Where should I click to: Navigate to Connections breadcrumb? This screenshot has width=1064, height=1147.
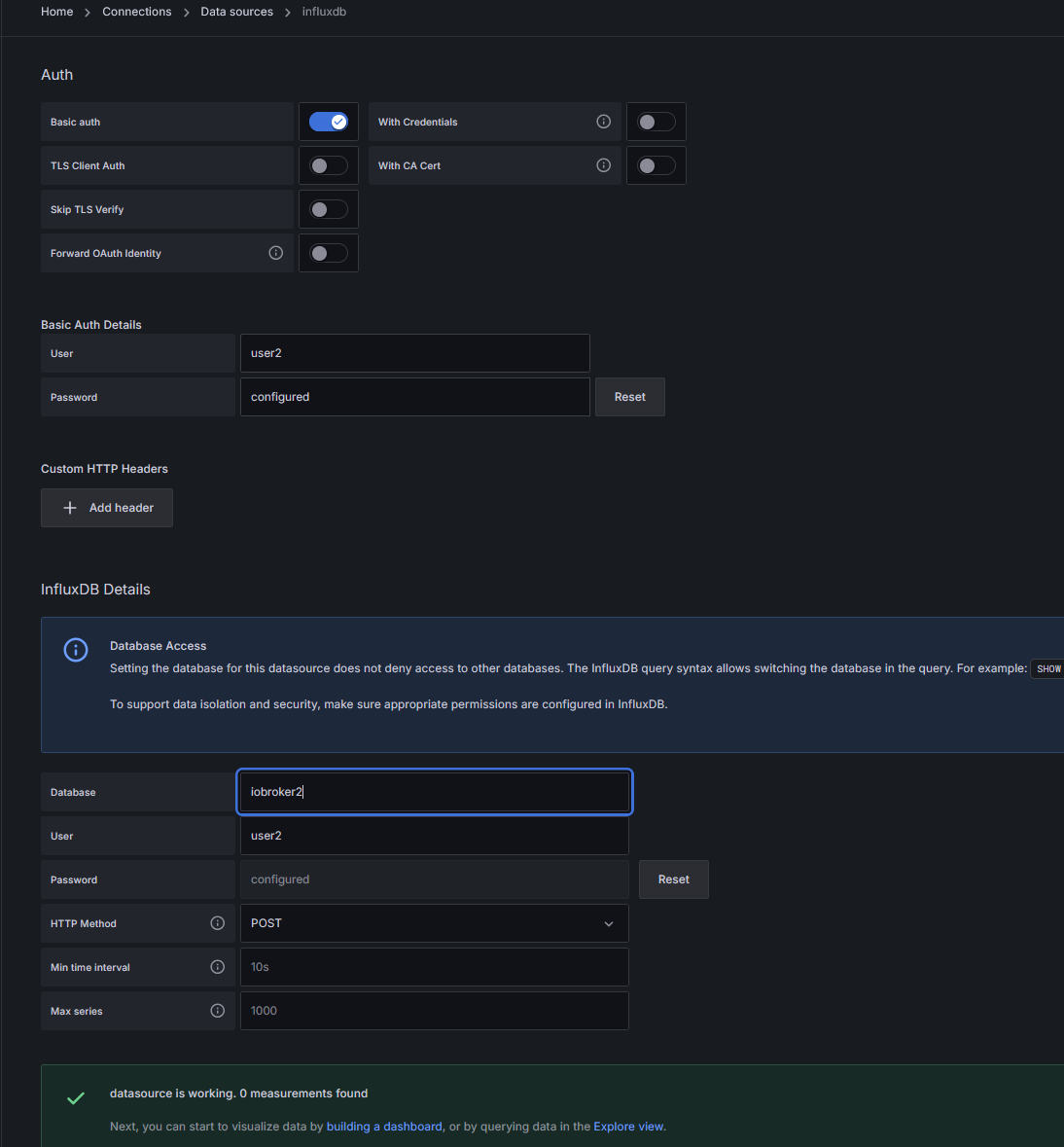tap(137, 12)
